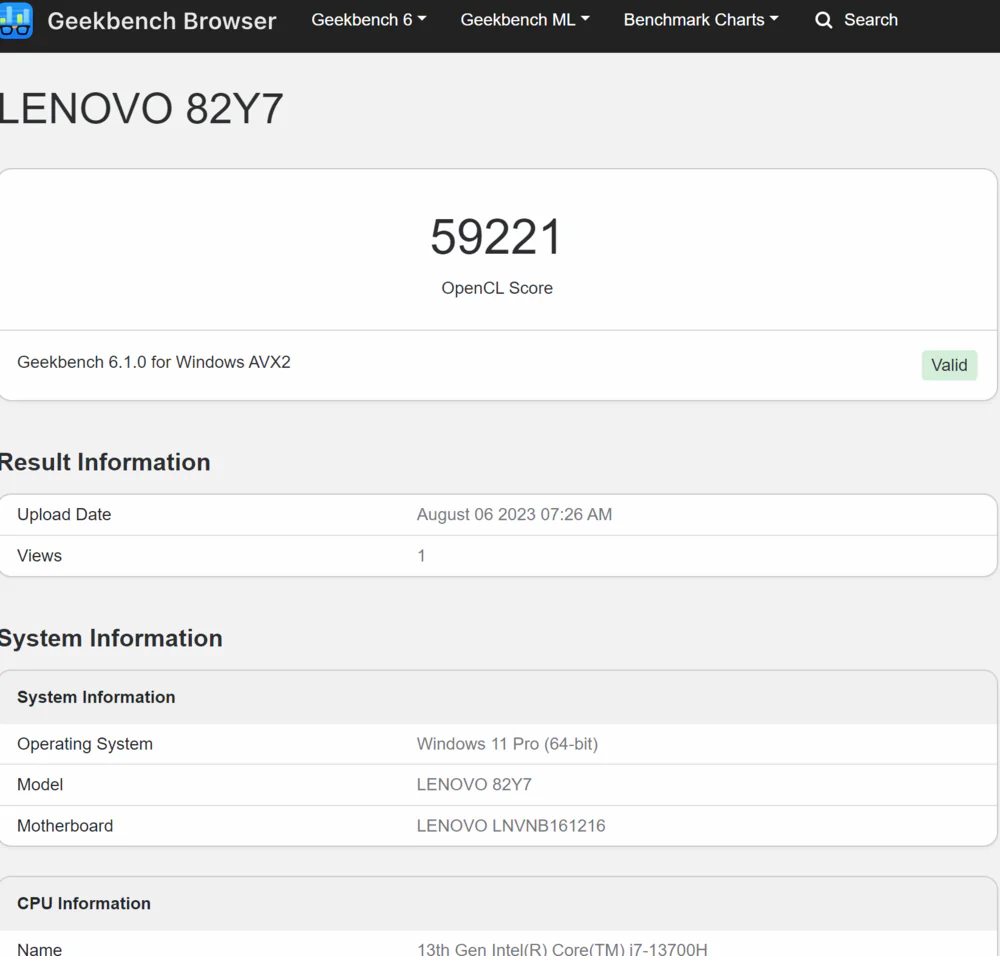Click the OpenCL Score label
Viewport: 1000px width, 956px height.
[497, 288]
